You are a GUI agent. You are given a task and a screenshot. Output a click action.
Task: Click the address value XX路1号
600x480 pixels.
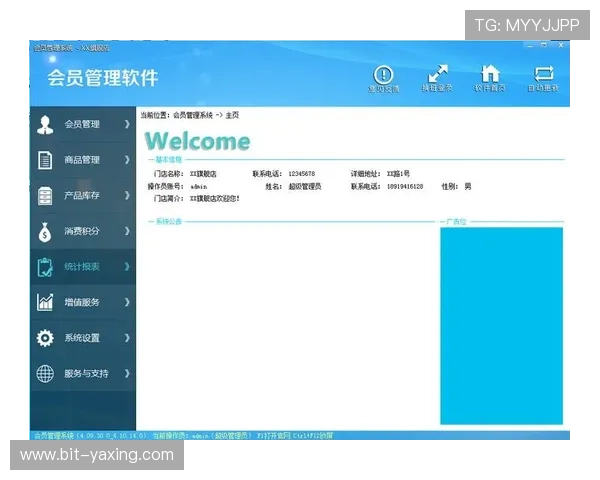click(398, 173)
